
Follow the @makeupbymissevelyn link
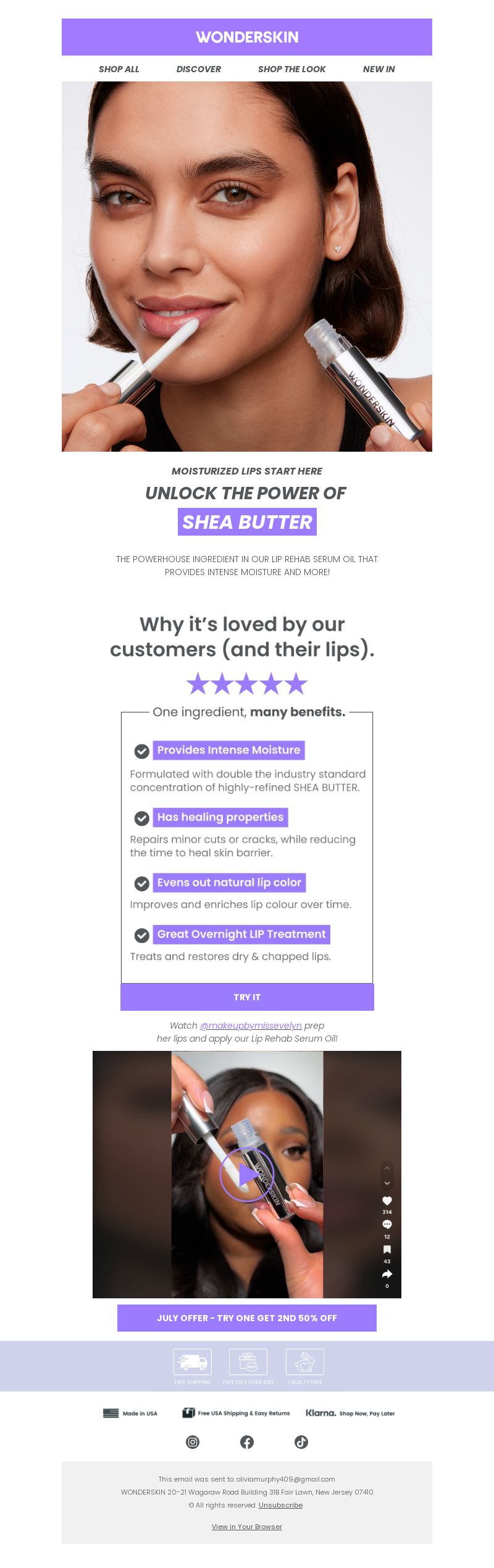tap(251, 1026)
